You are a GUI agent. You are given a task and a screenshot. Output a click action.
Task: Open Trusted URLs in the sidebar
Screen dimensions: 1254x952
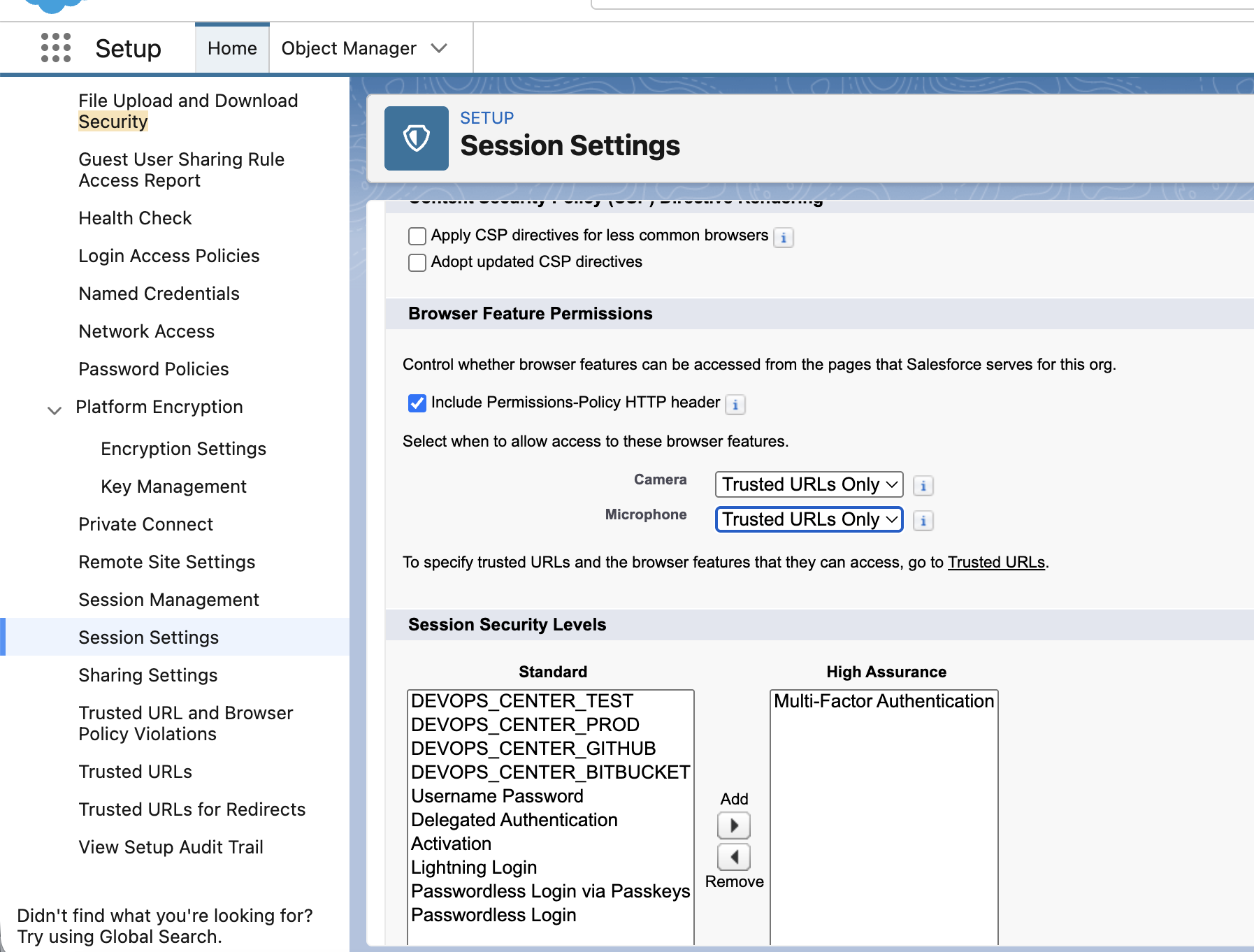pyautogui.click(x=136, y=772)
